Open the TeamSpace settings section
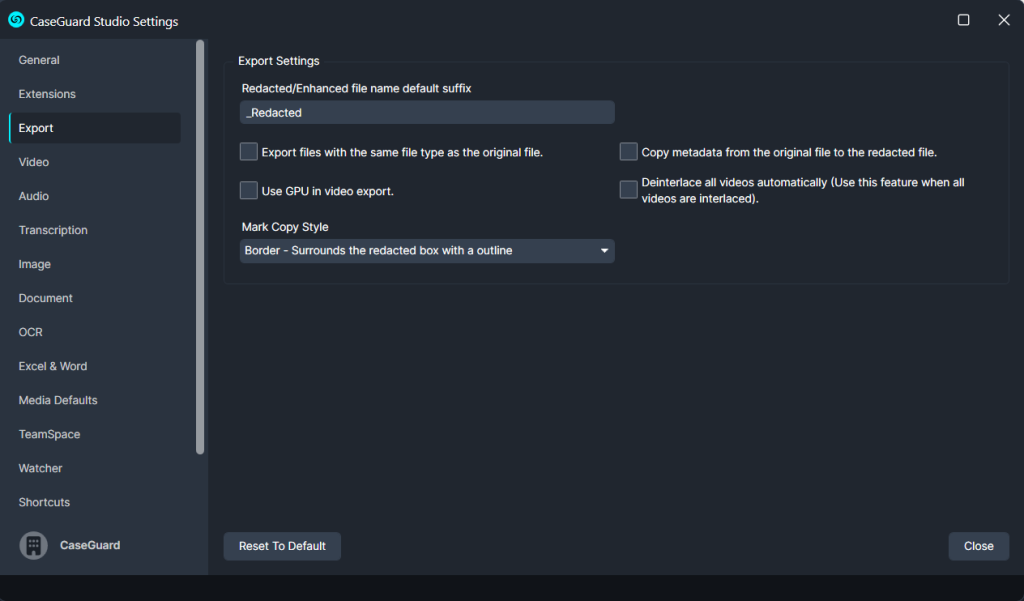Viewport: 1024px width, 601px height. (49, 434)
